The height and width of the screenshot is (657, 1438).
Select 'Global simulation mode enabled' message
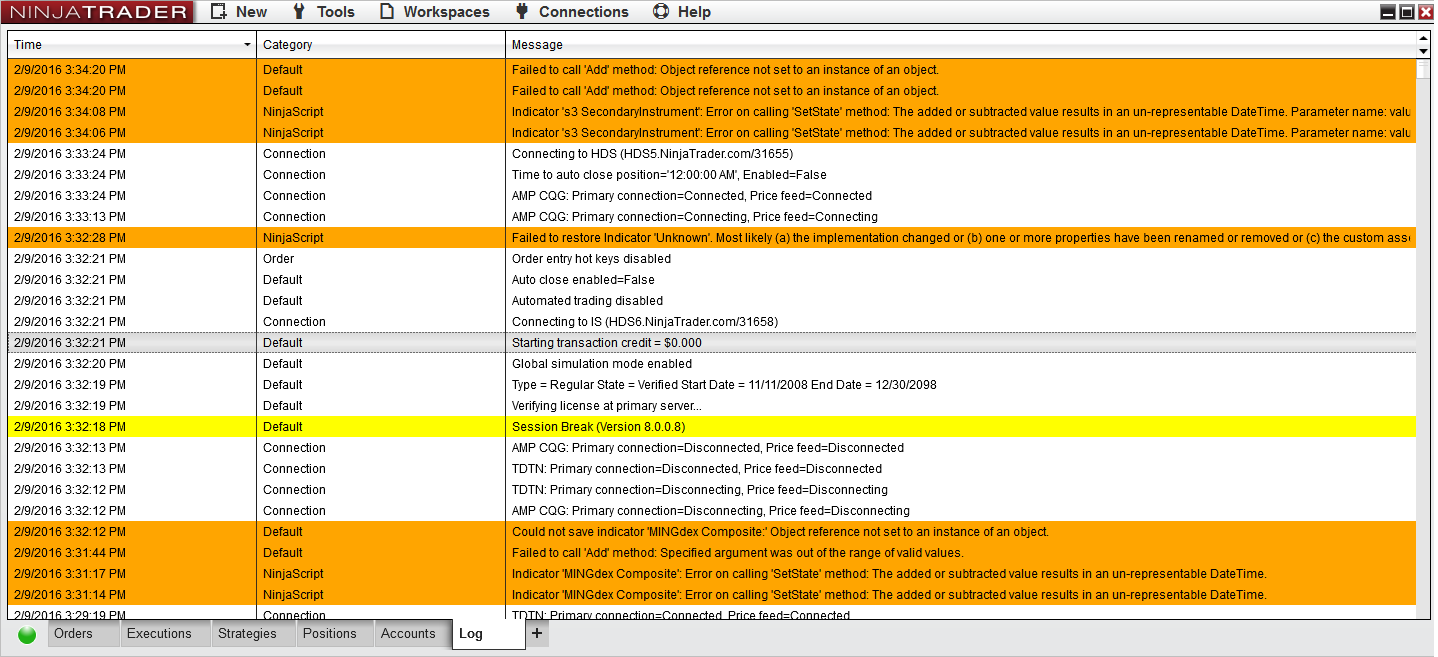point(602,364)
